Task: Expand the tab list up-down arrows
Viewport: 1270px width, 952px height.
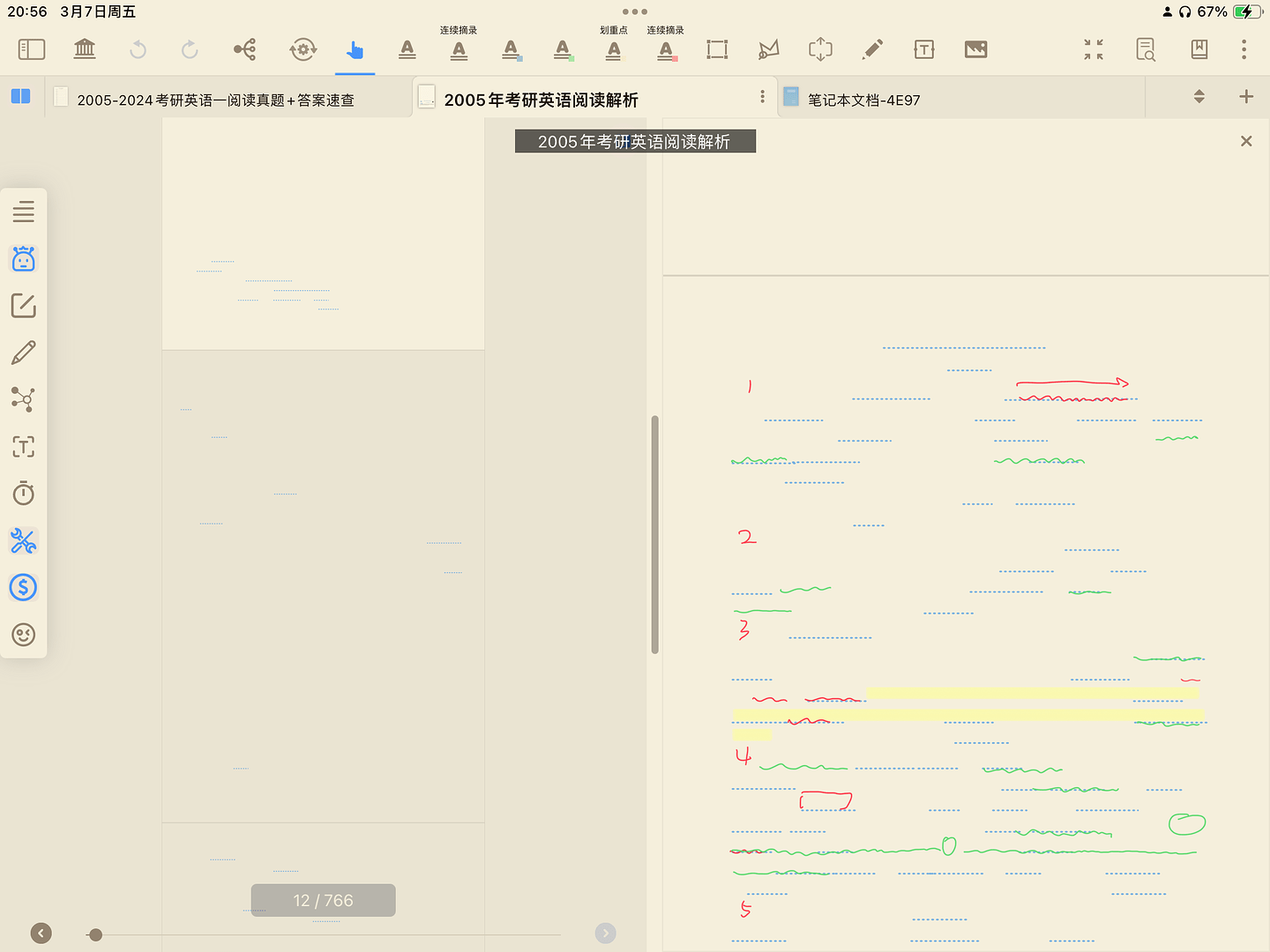Action: tap(1199, 96)
